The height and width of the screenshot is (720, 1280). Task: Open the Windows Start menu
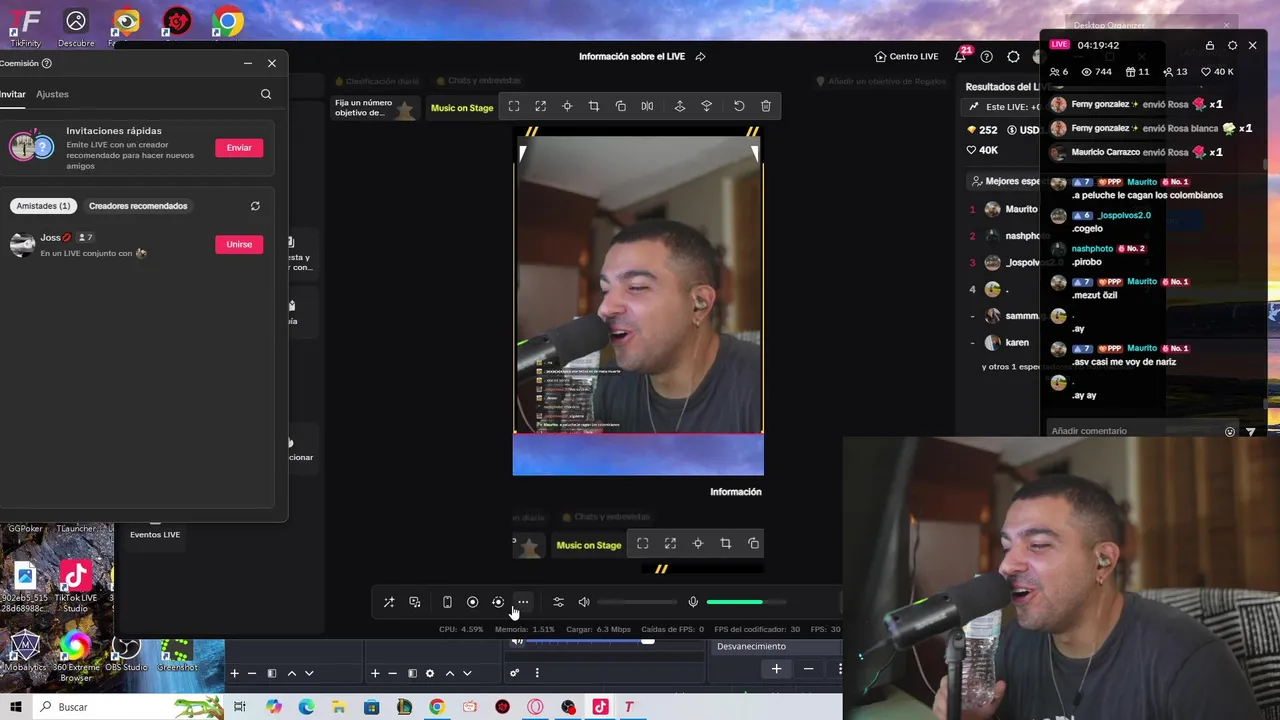coord(15,707)
